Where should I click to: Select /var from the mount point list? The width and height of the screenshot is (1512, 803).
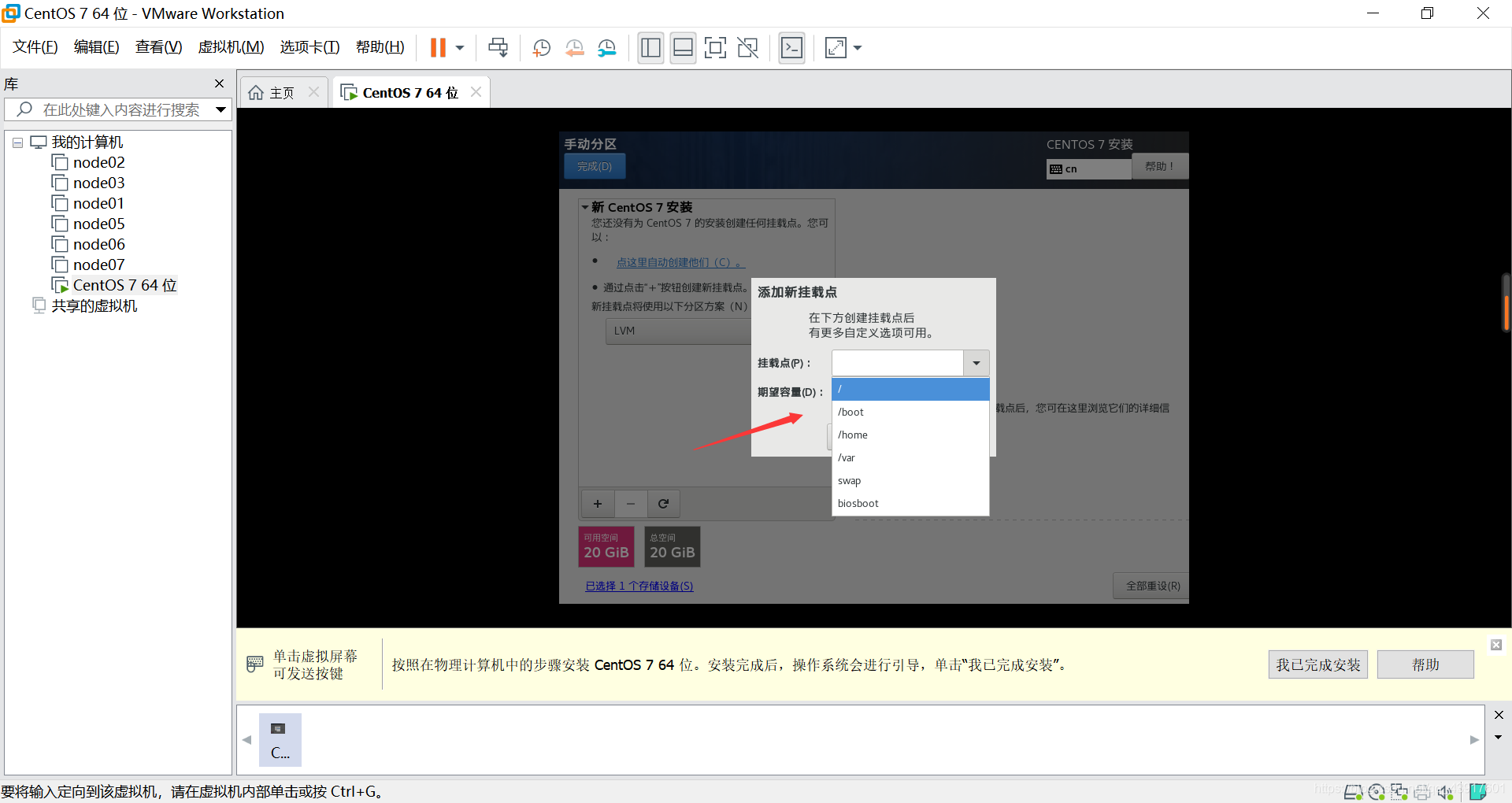[910, 457]
